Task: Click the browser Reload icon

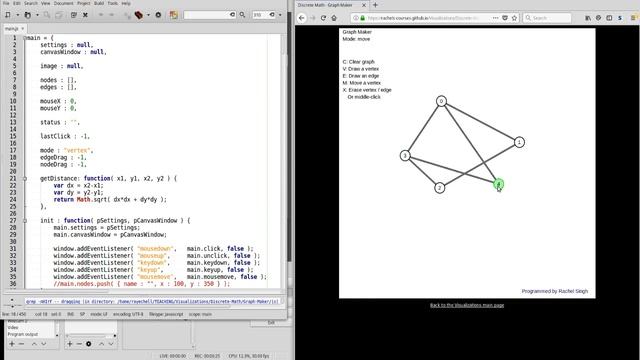Action: coord(323,18)
